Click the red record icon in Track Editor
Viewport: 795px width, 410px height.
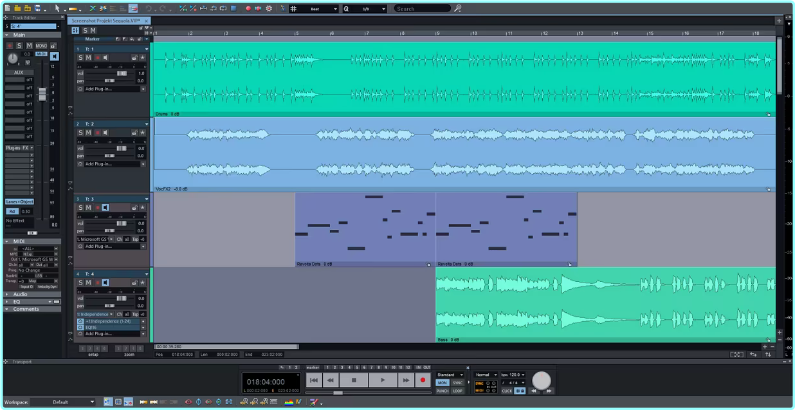(x=10, y=46)
